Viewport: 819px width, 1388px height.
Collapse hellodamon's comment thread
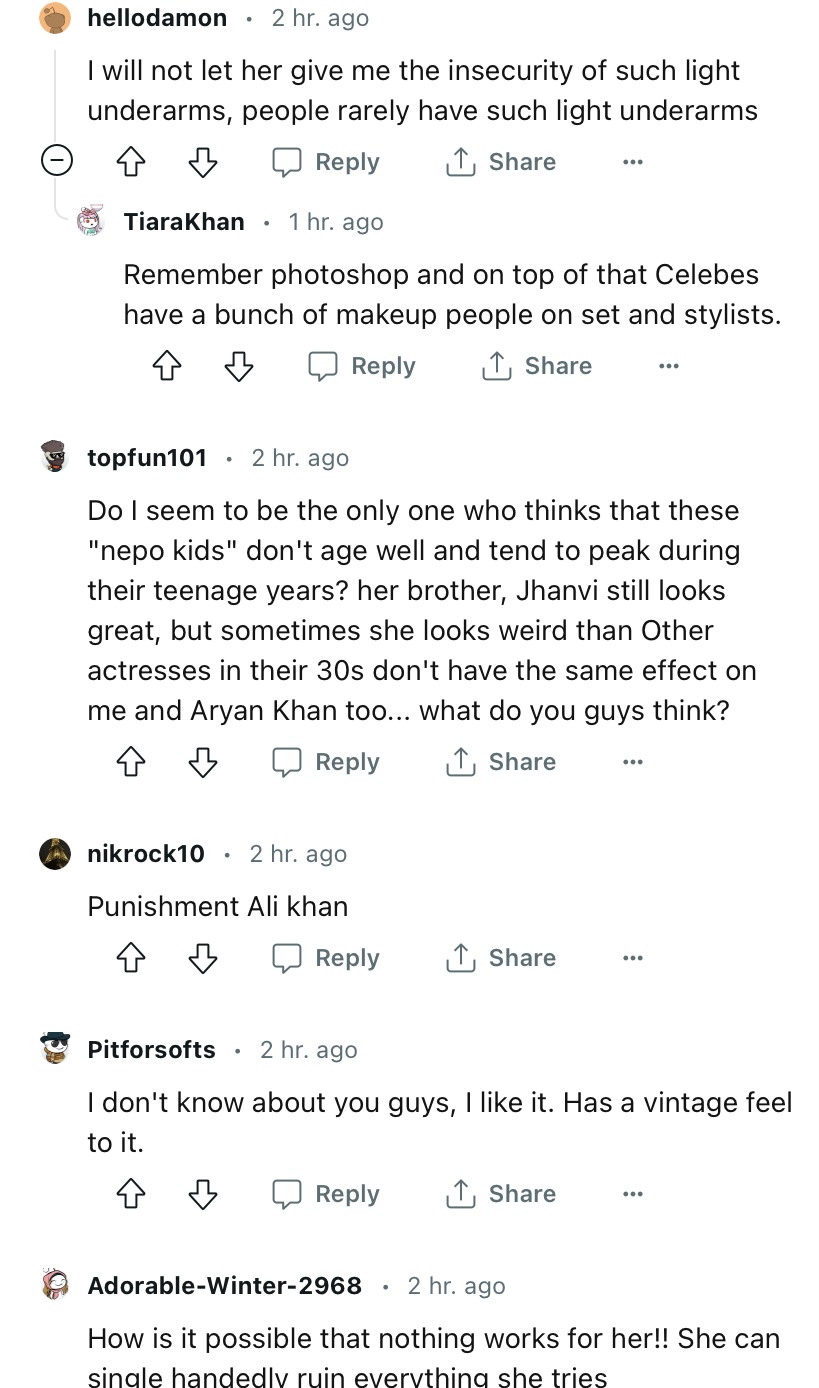click(56, 161)
